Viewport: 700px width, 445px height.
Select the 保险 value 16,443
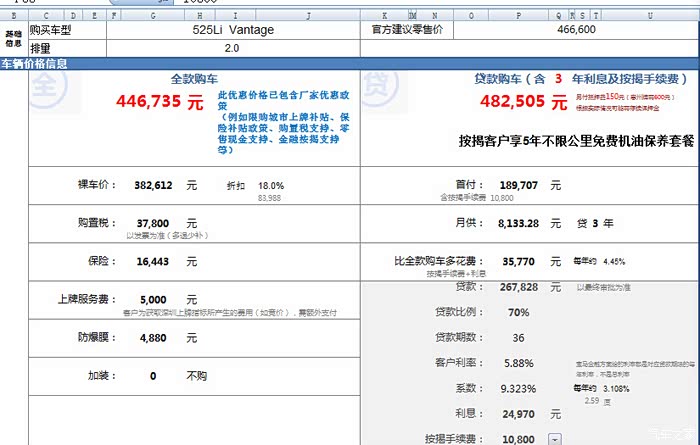(153, 262)
